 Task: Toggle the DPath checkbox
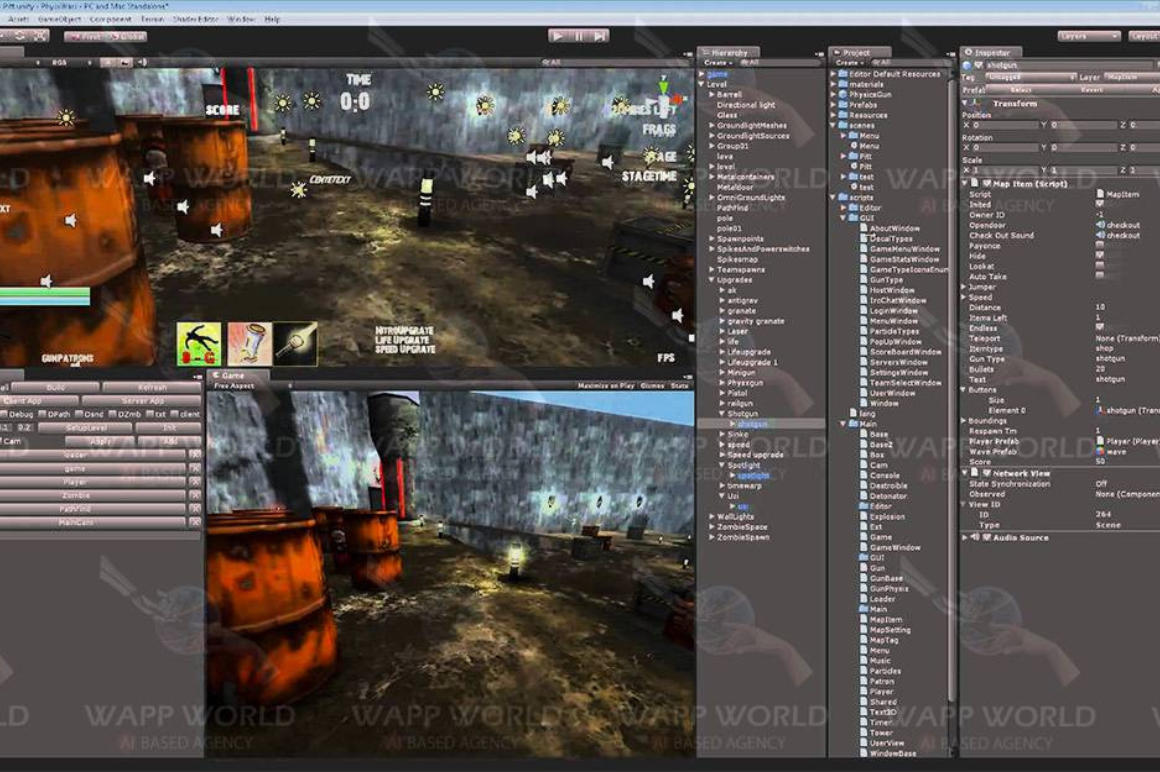[42, 414]
